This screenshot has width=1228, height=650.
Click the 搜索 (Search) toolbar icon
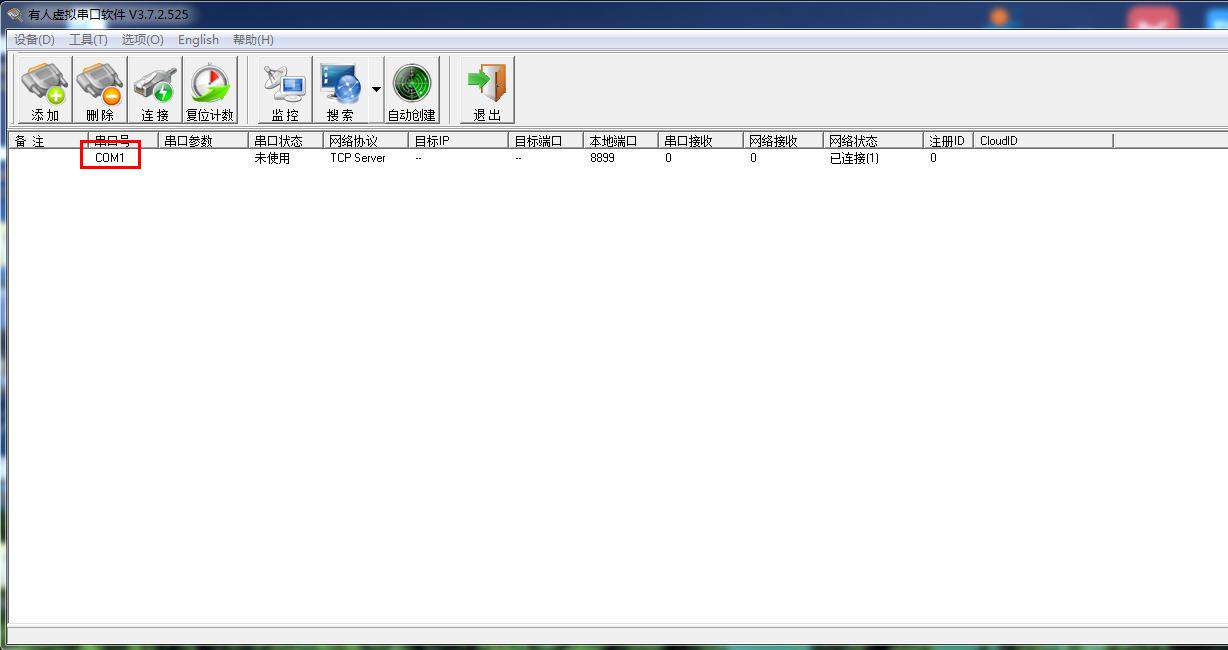click(340, 90)
